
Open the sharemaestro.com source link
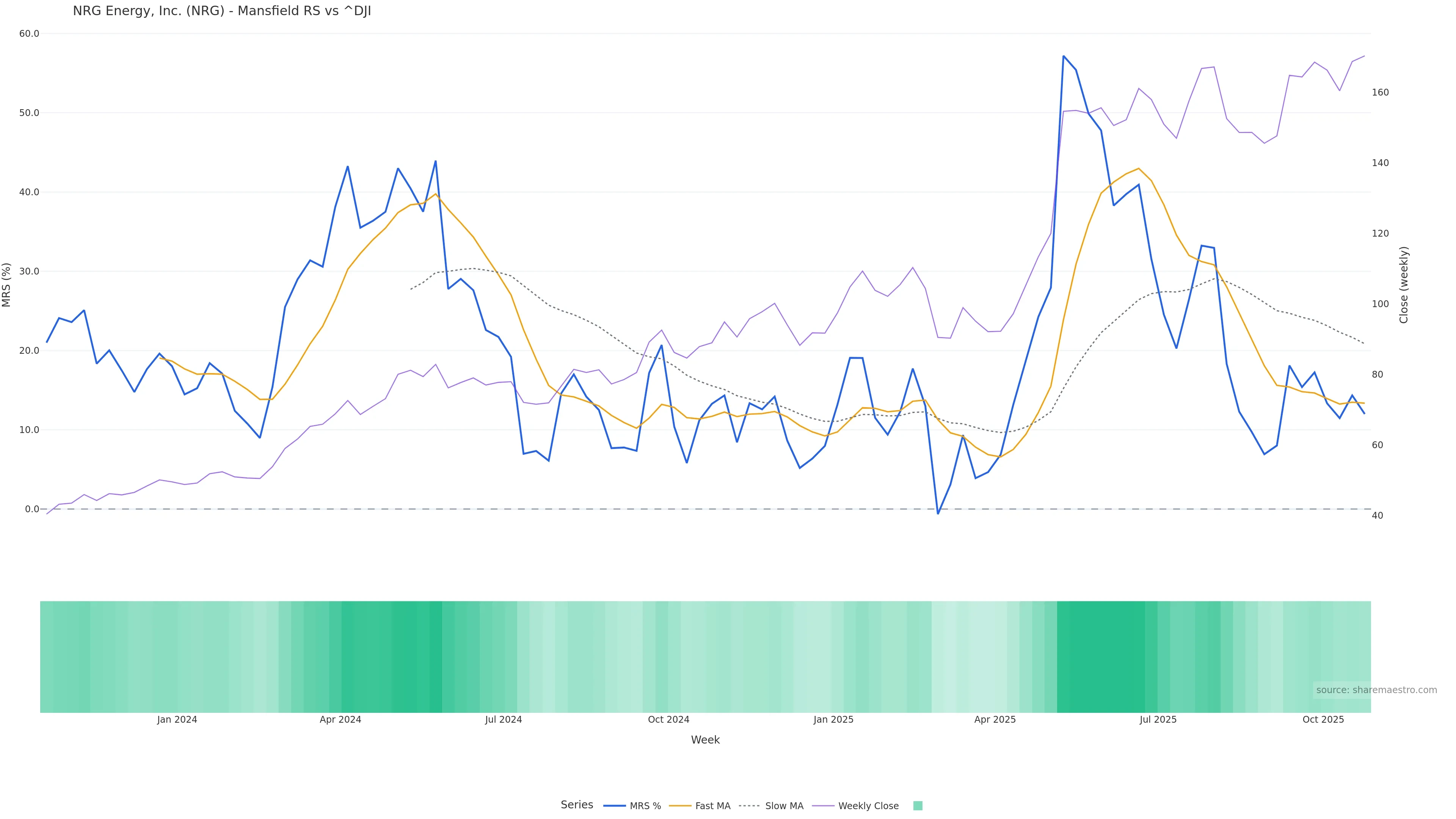1376,690
